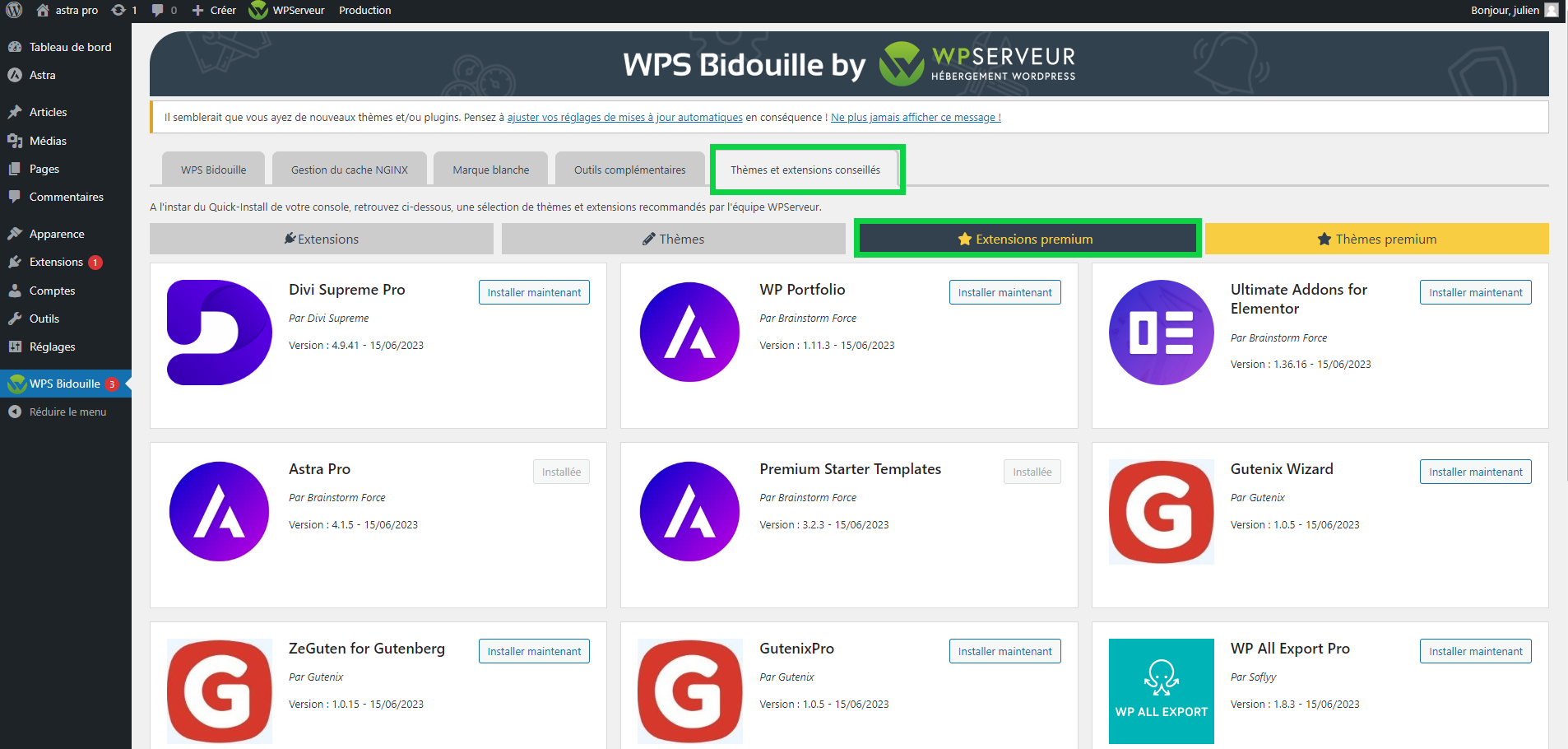
Task: Click the Astra Pro plugin title
Action: (319, 469)
